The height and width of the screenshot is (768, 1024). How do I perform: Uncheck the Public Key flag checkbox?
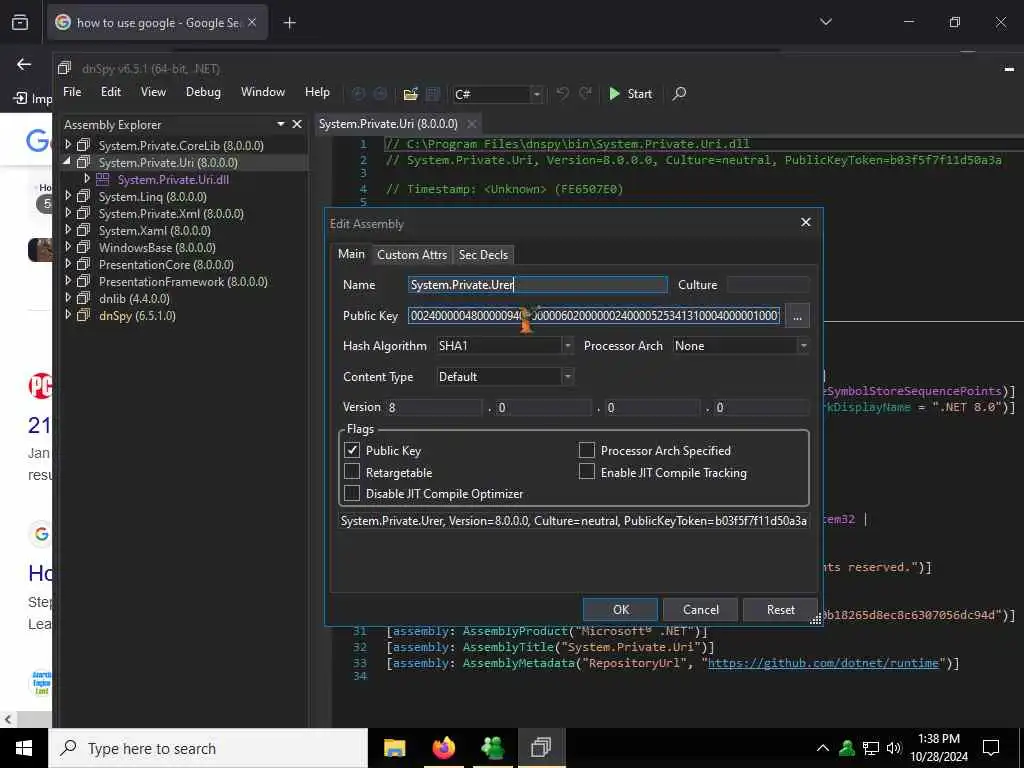pos(352,450)
